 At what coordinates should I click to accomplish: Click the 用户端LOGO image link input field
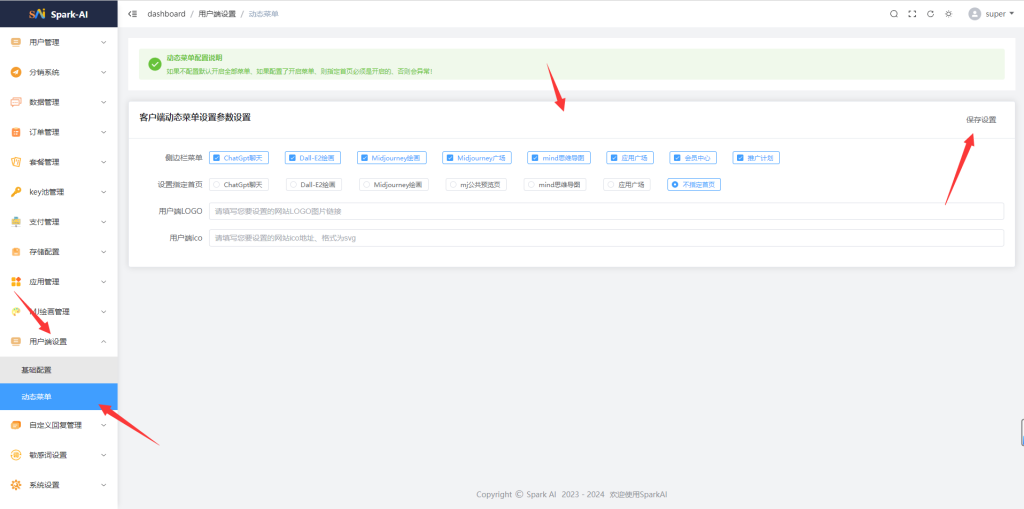(x=605, y=211)
